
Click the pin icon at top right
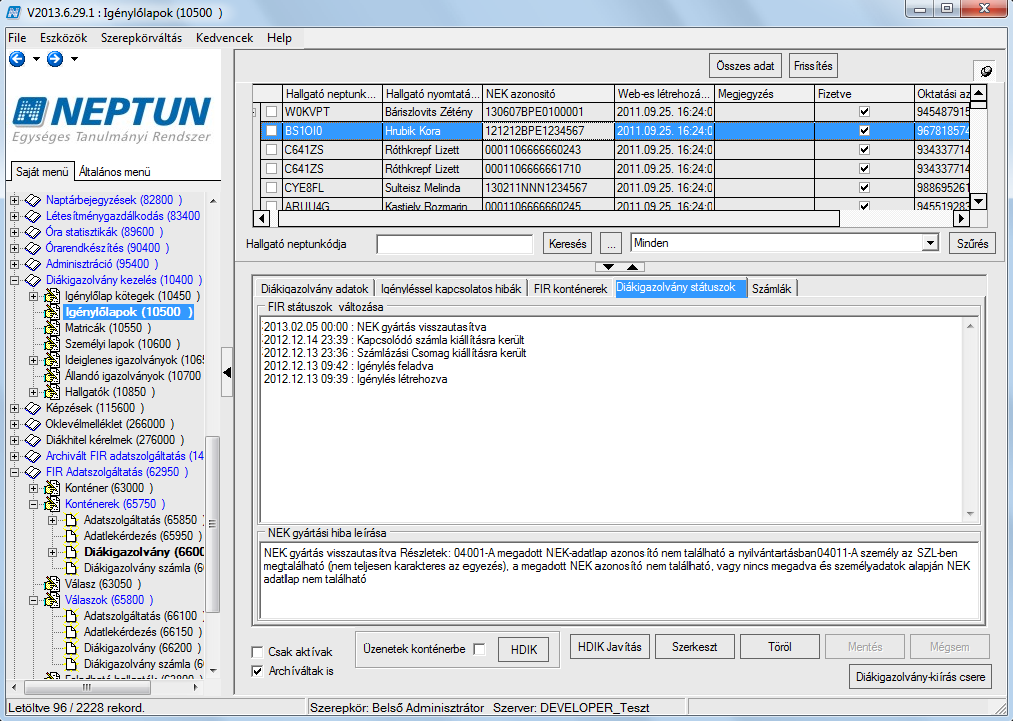click(986, 71)
